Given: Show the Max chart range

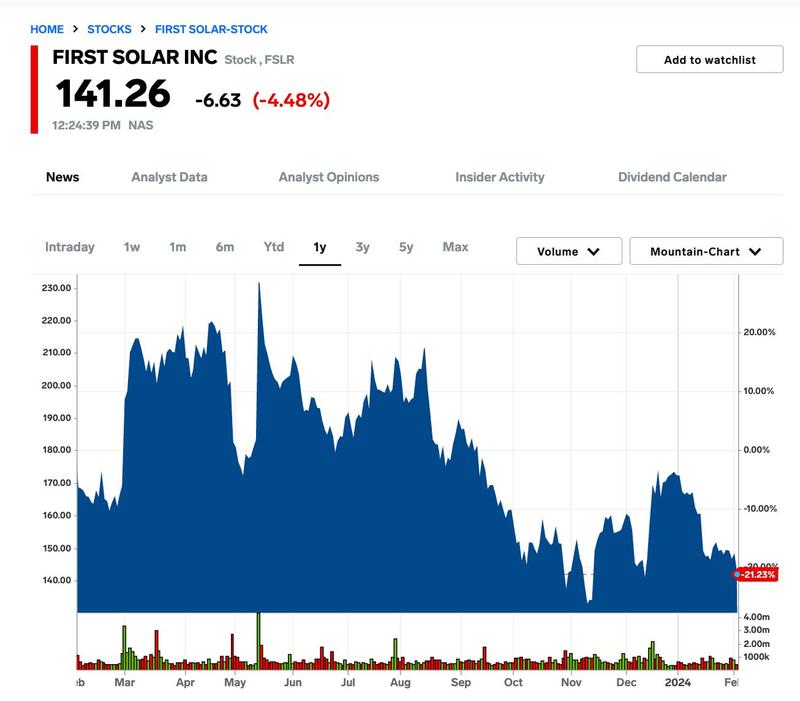Looking at the screenshot, I should coord(456,247).
